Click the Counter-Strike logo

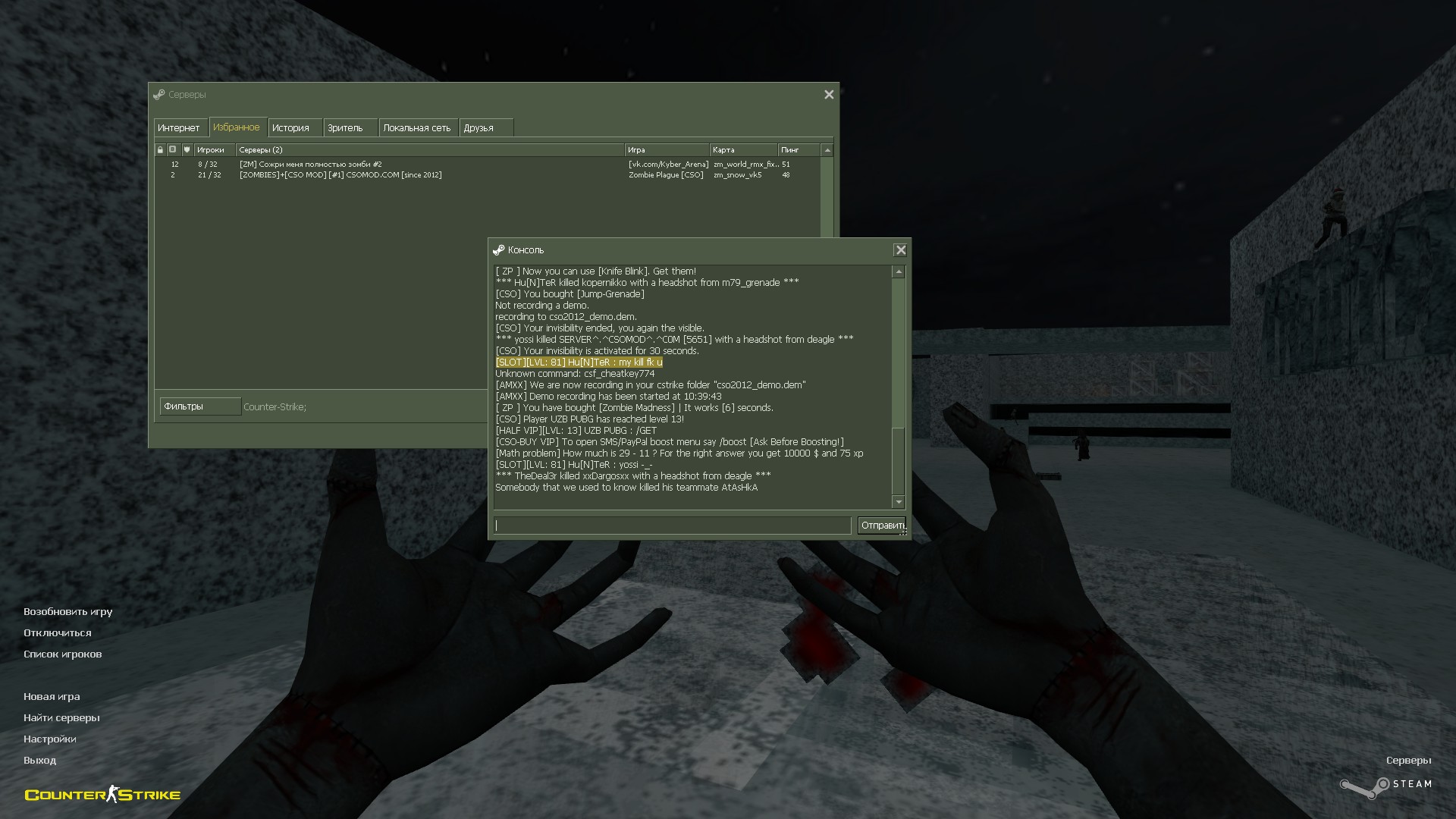point(102,795)
